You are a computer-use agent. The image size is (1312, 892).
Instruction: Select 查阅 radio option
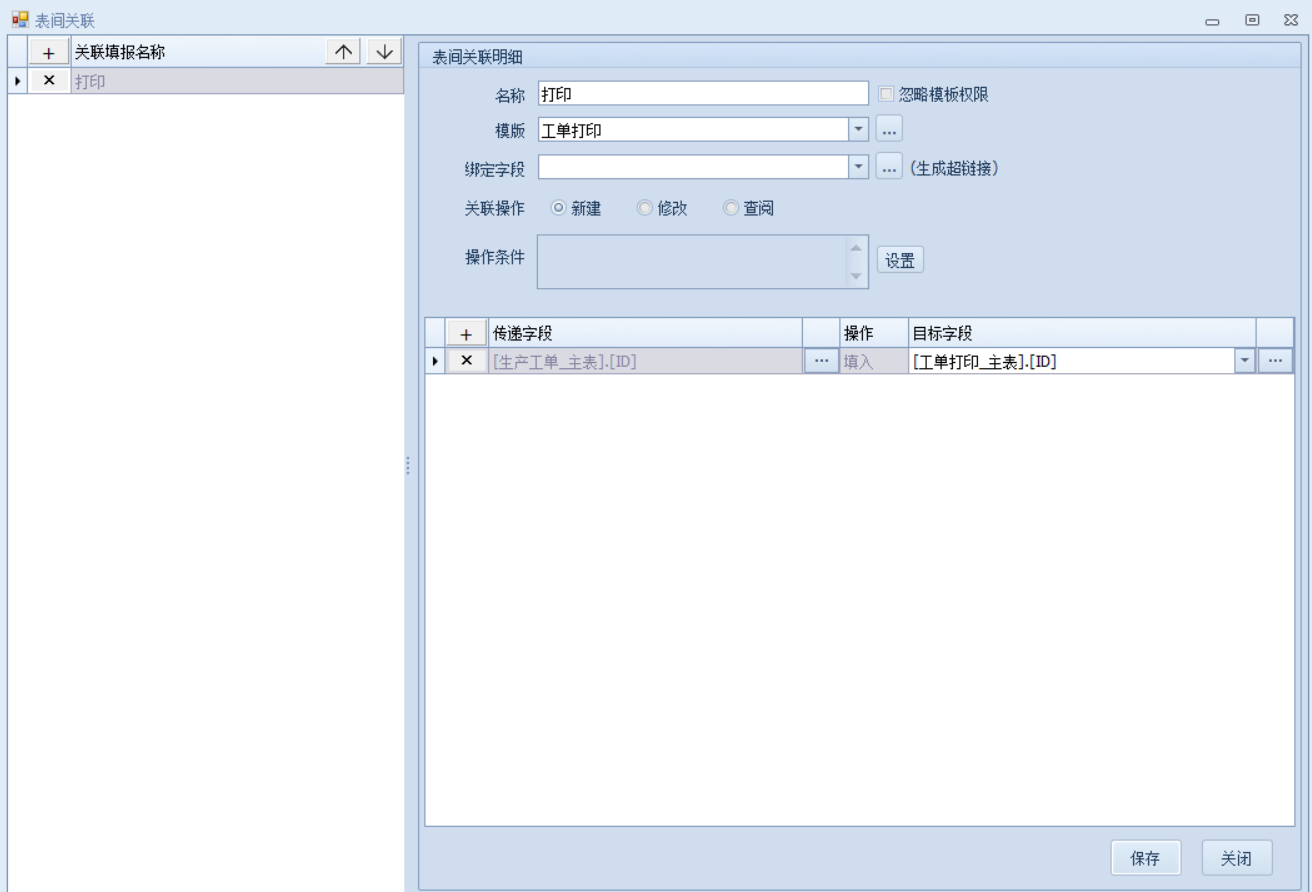731,209
